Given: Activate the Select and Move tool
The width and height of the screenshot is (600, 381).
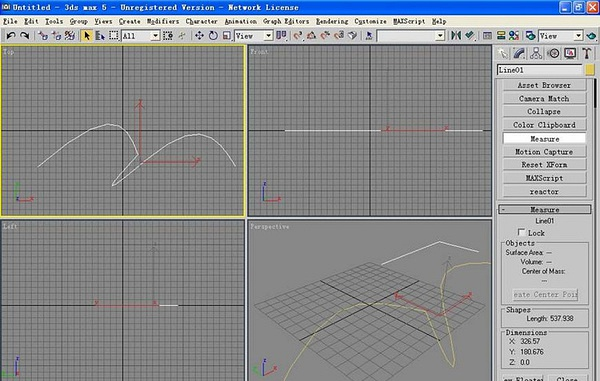Looking at the screenshot, I should pos(199,36).
